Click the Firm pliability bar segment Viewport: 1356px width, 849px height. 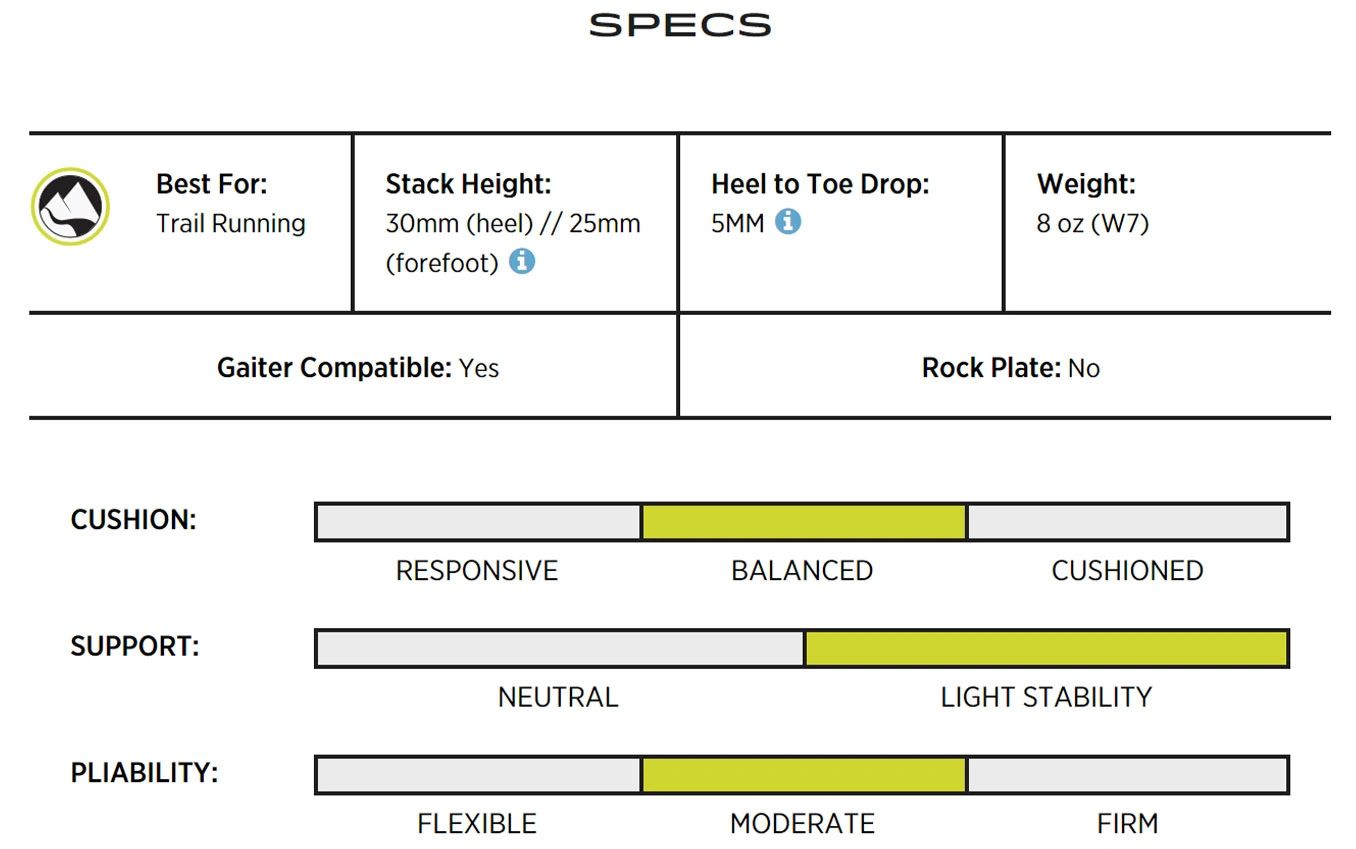coord(1127,775)
